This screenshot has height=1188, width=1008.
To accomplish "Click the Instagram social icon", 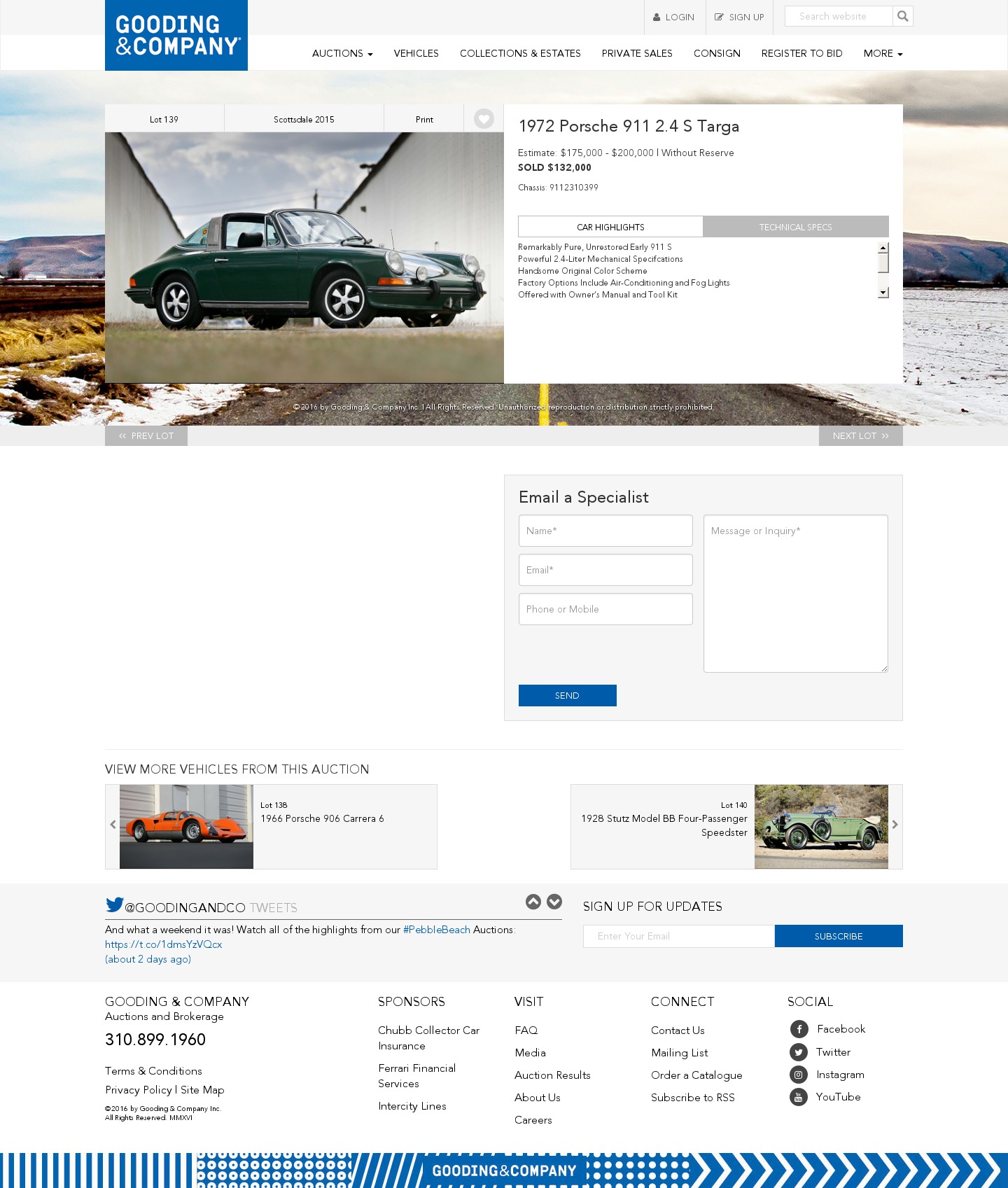I will click(x=799, y=1075).
